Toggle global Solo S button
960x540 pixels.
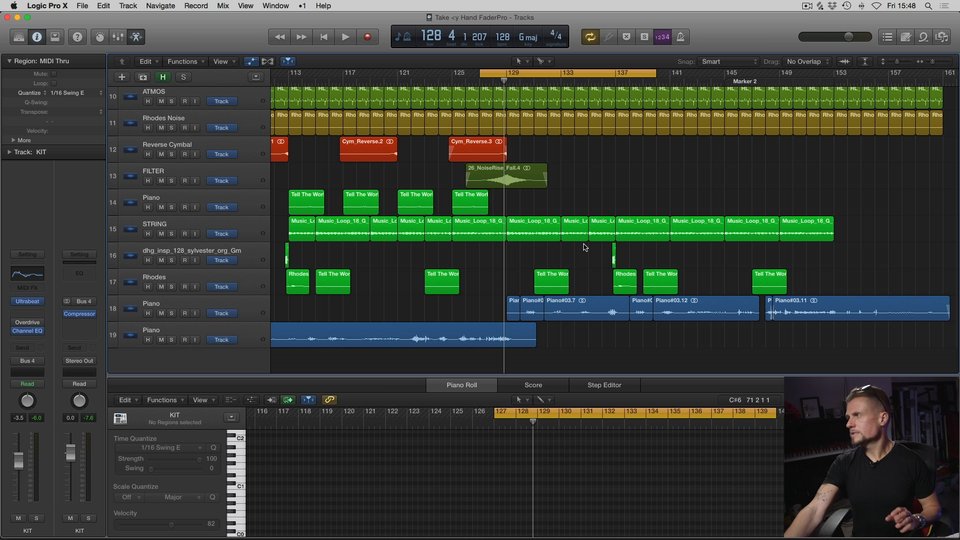[183, 77]
